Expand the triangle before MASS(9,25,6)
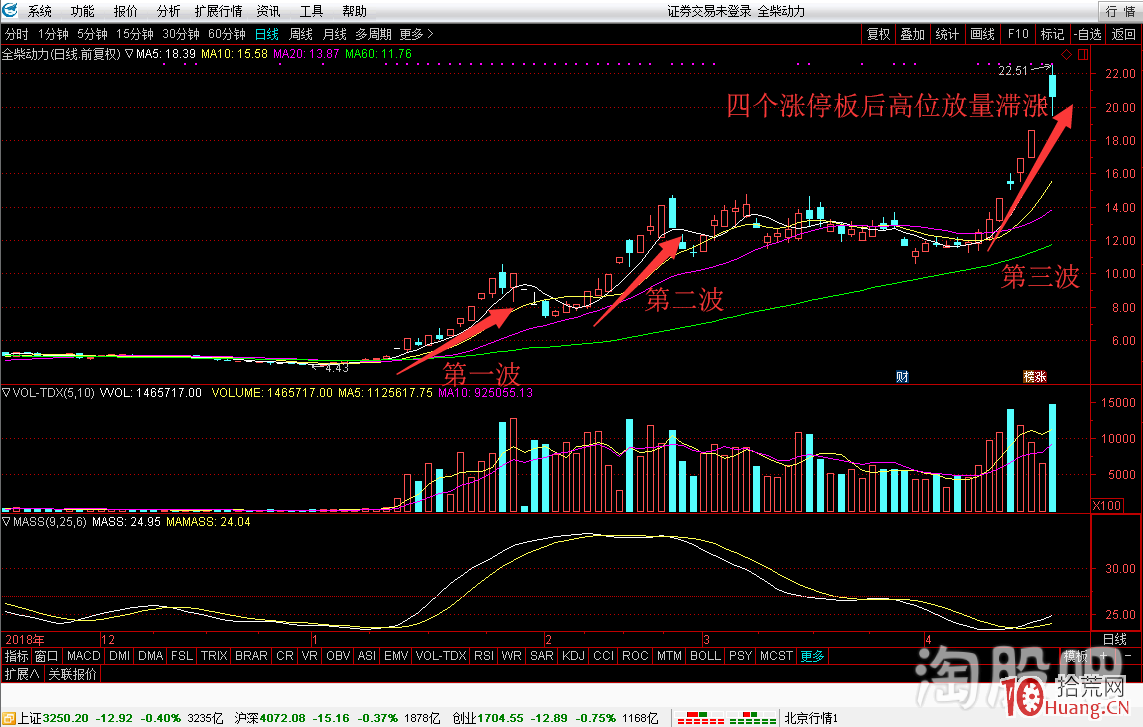Screen dimensions: 1143x727 7,521
